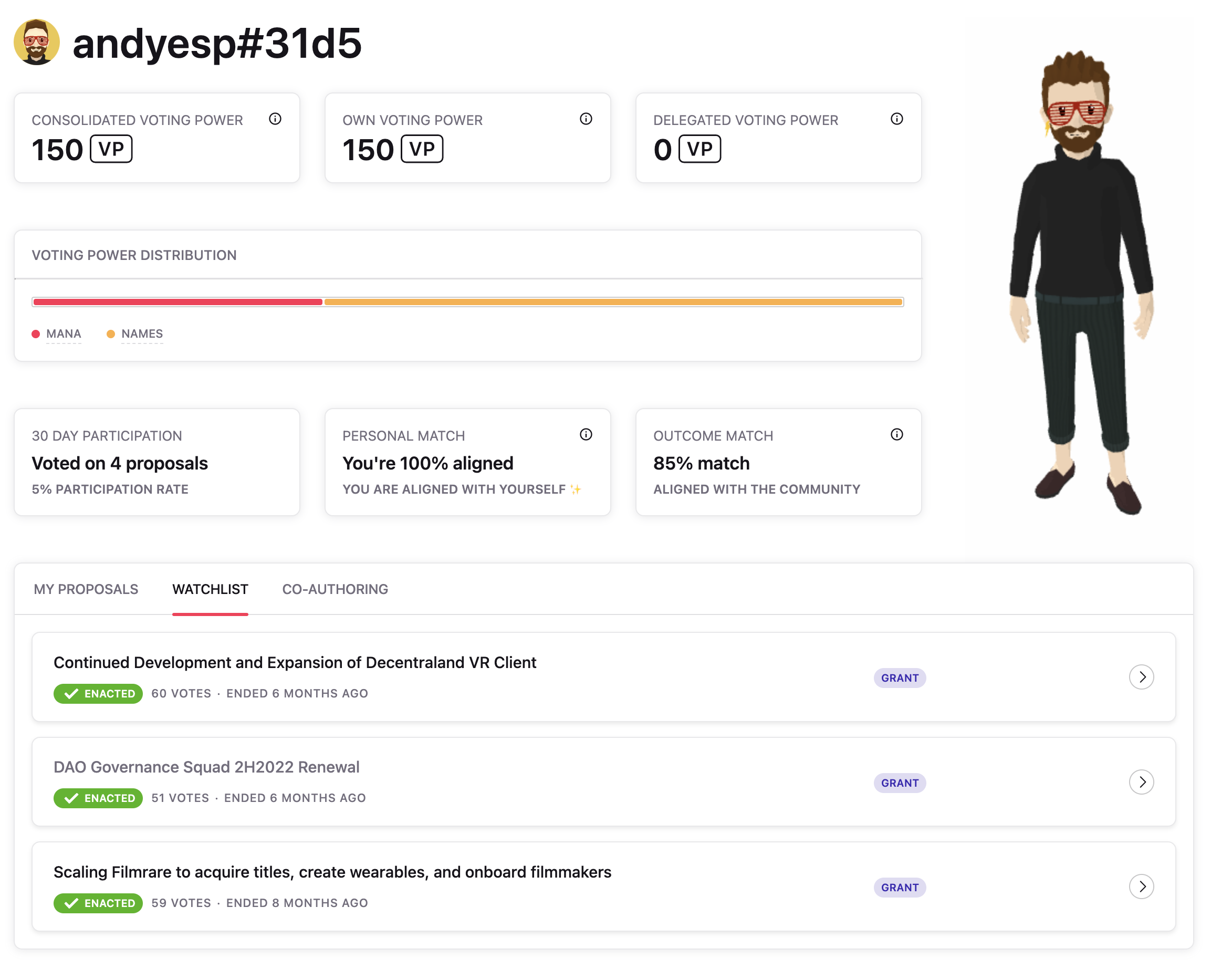Click the Continued Development VR Client proposal title
The height and width of the screenshot is (980, 1211).
click(x=295, y=662)
